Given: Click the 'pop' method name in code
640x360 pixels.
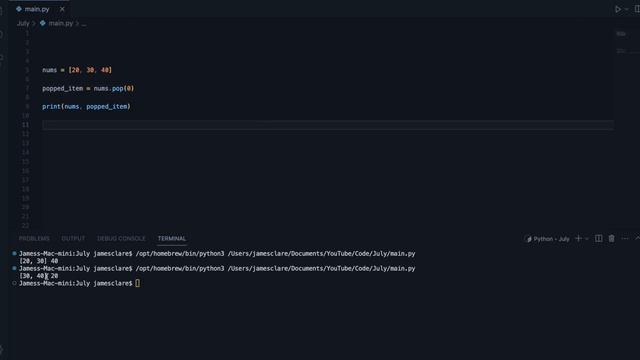Looking at the screenshot, I should click(x=118, y=89).
